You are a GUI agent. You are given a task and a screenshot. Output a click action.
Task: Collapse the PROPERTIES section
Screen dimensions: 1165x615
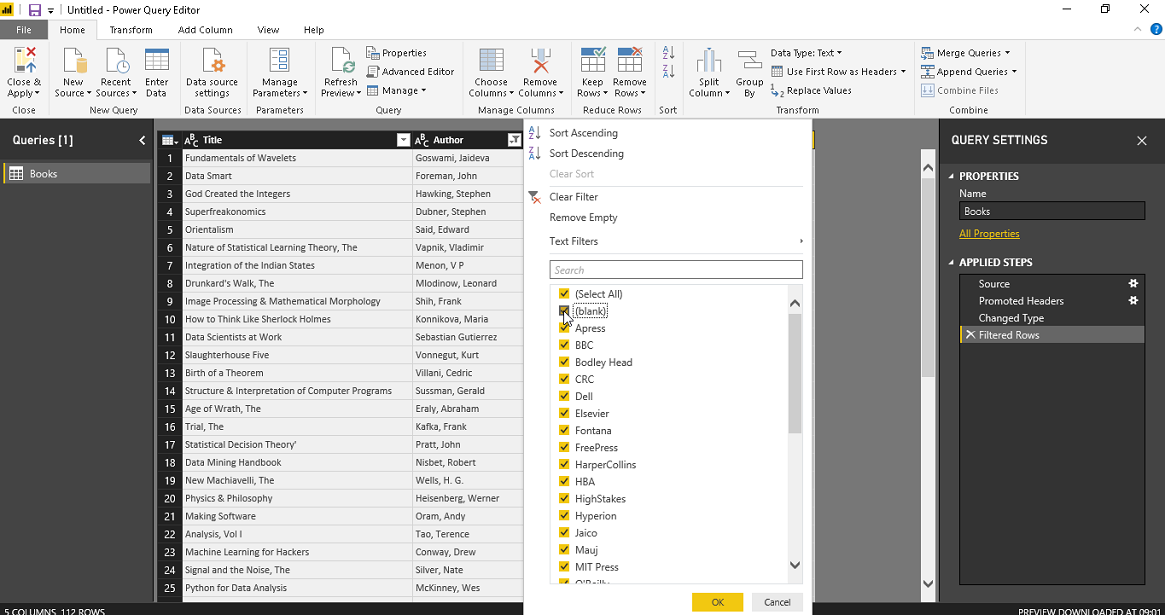[x=951, y=176]
